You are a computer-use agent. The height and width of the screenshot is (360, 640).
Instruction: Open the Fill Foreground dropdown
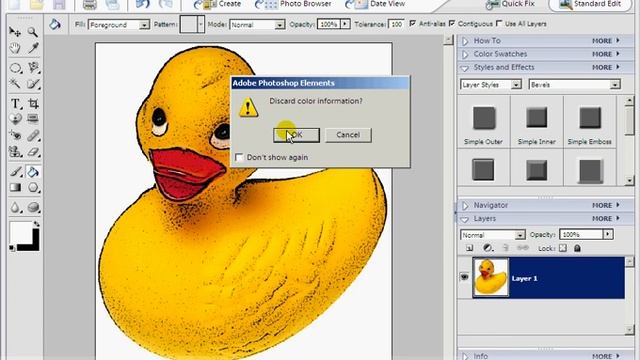(144, 25)
